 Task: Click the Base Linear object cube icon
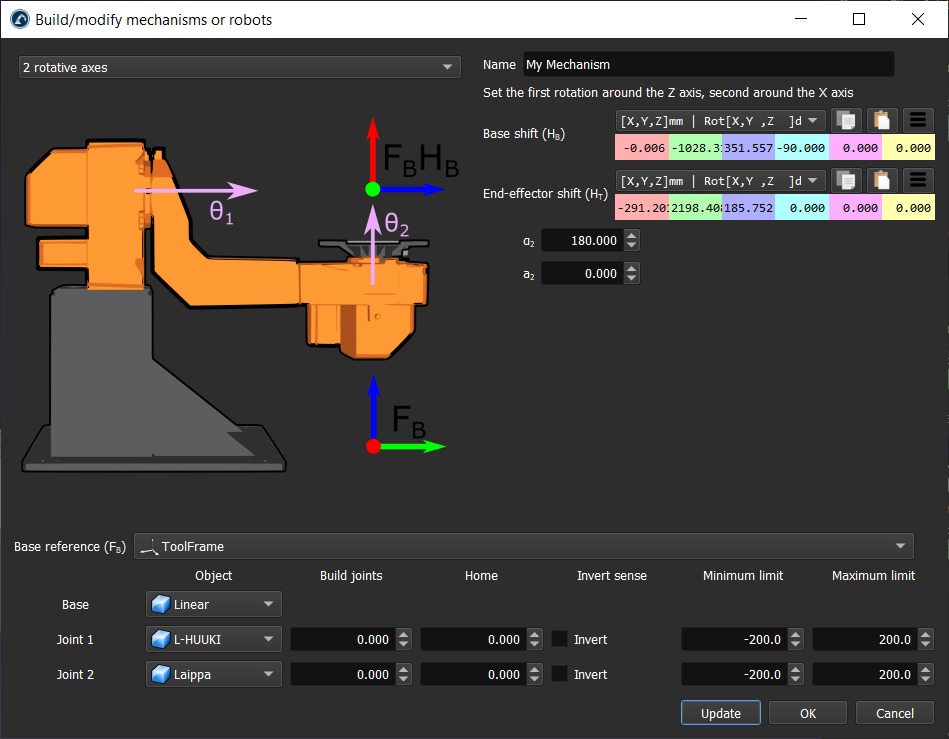[160, 605]
